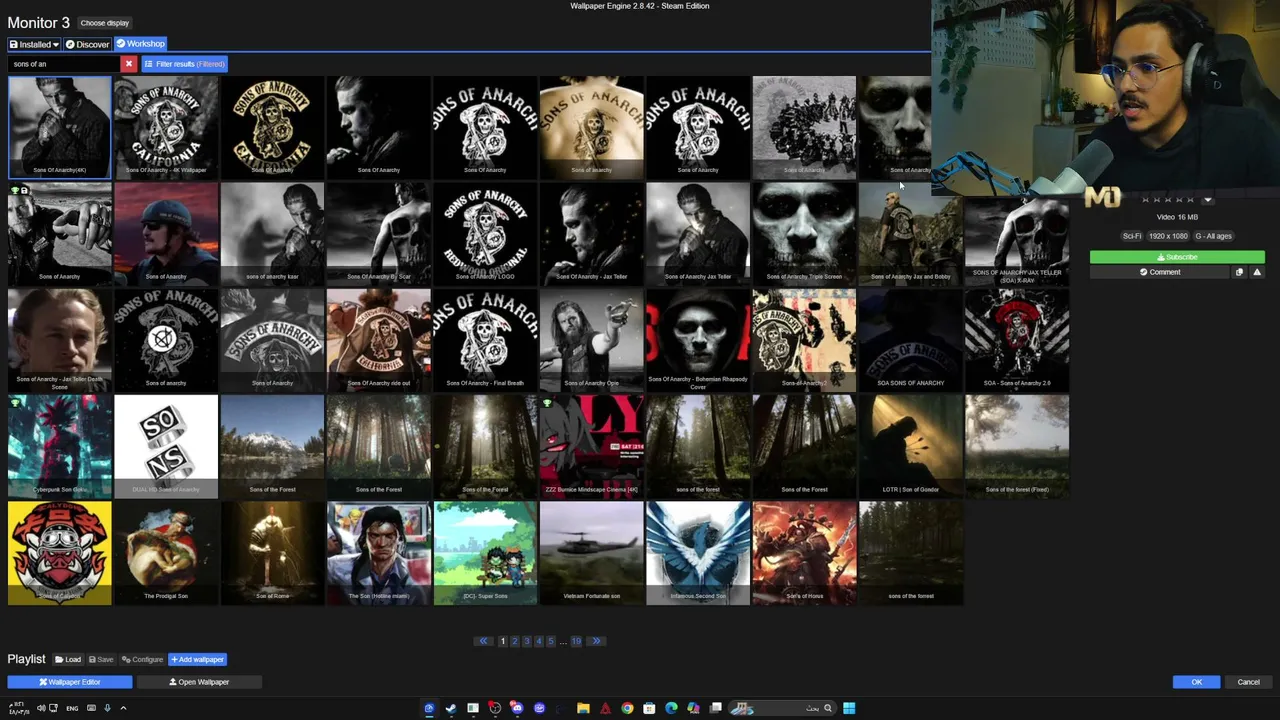Select the Sons Of Anarchy - Final Breath wallpaper
Image resolution: width=1280 pixels, height=720 pixels.
[485, 340]
